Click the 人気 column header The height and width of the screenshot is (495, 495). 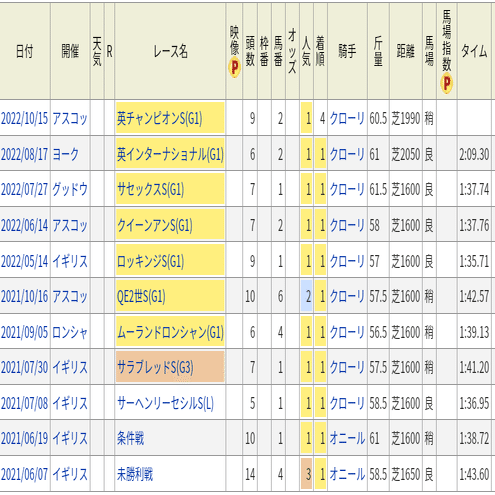pos(306,52)
